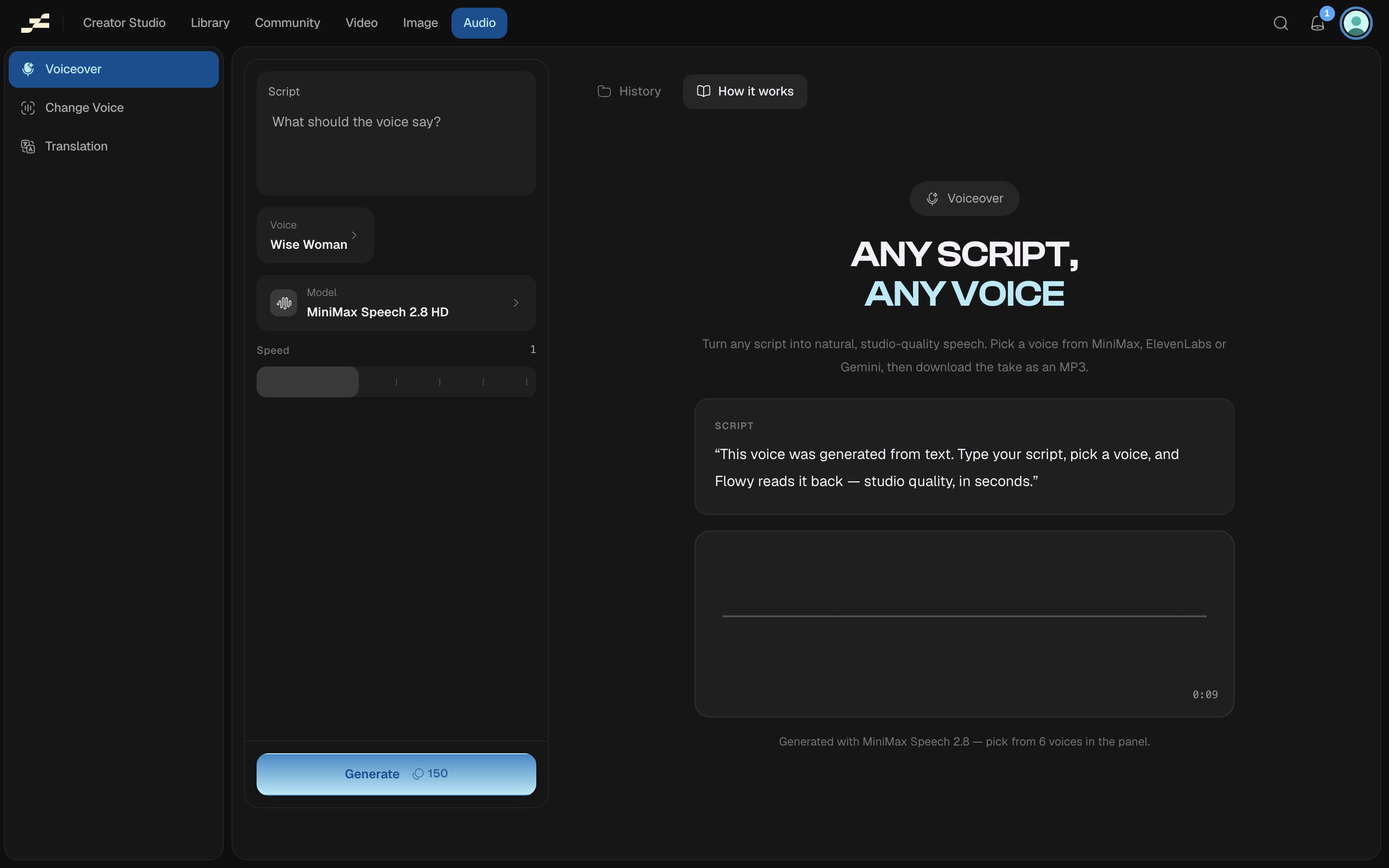Screen dimensions: 1389x868
Task: Click the SCRIPT label in example card
Action: click(x=734, y=426)
